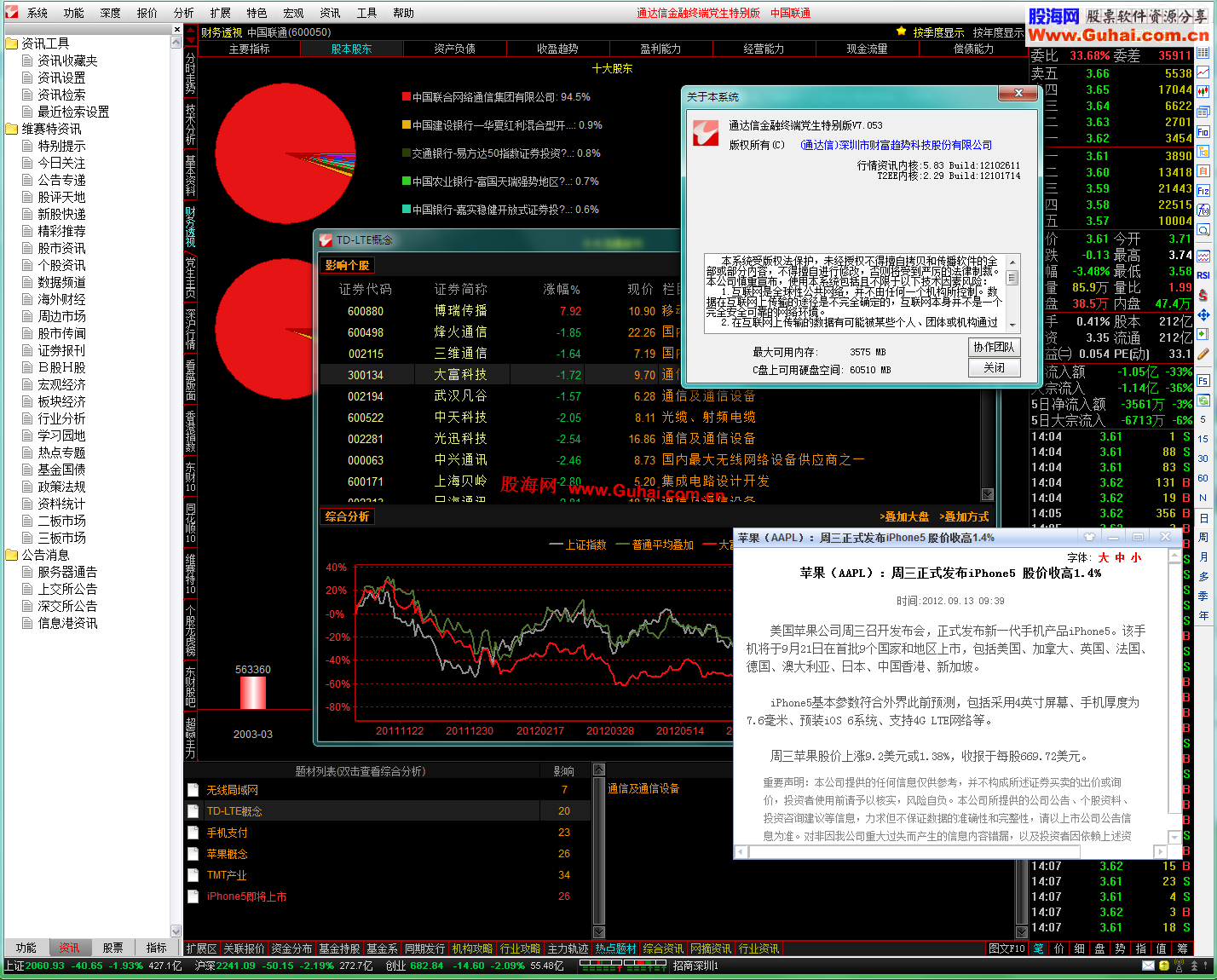Click About dialog text scrollbar thumb
This screenshot has width=1217, height=980.
coord(1012,278)
